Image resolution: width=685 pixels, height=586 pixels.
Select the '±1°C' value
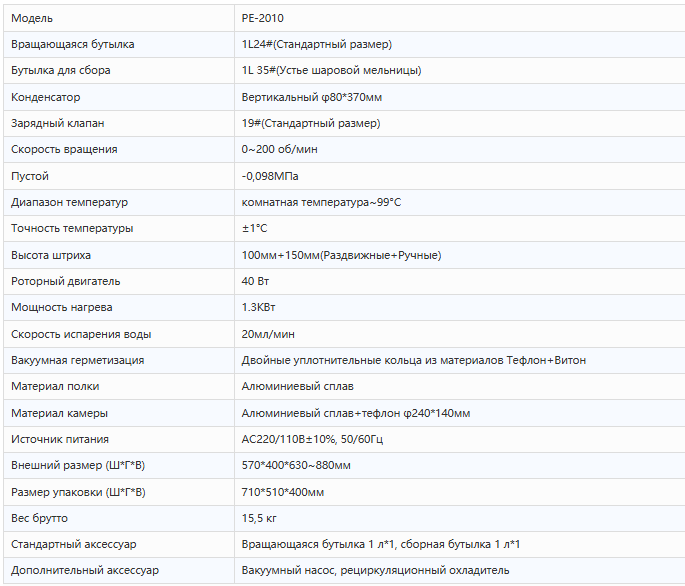pyautogui.click(x=255, y=229)
